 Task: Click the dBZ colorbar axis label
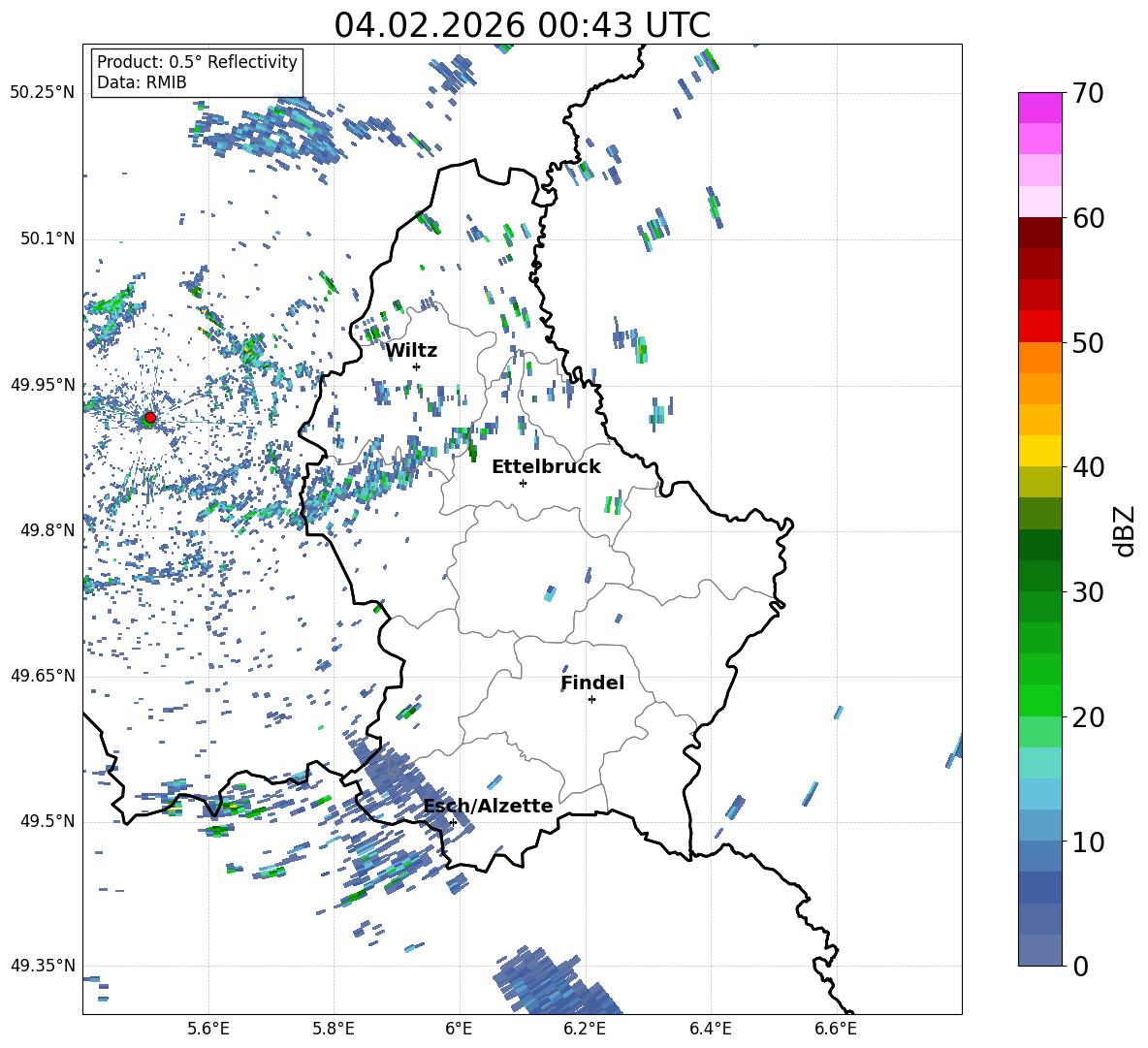[x=1125, y=530]
